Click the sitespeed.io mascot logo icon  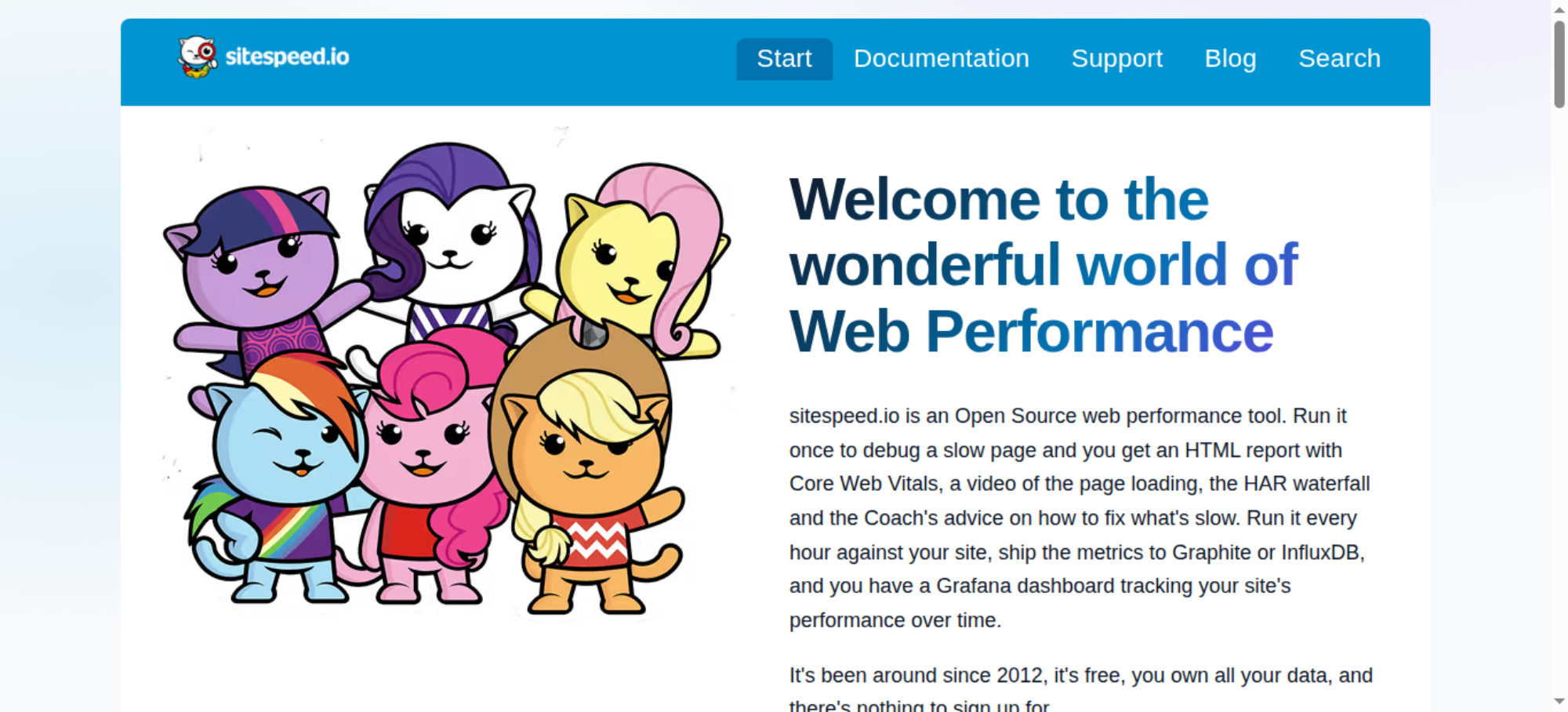[x=198, y=56]
